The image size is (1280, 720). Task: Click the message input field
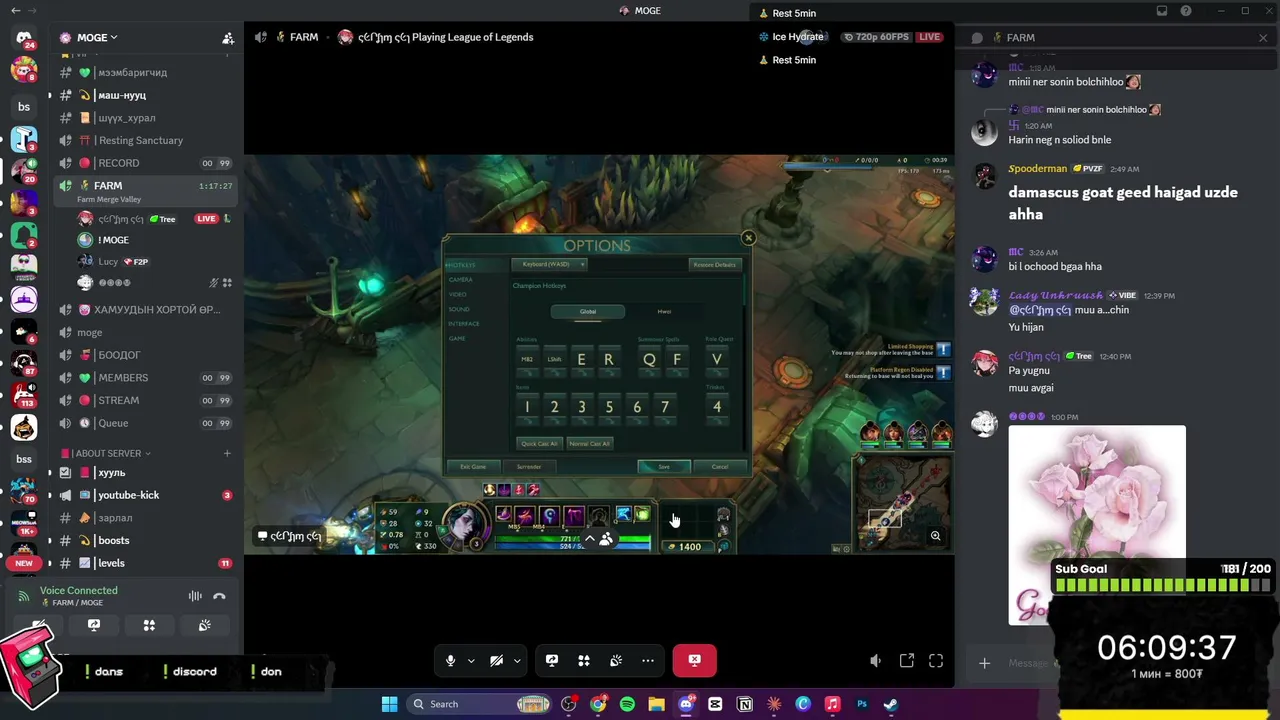[1027, 663]
